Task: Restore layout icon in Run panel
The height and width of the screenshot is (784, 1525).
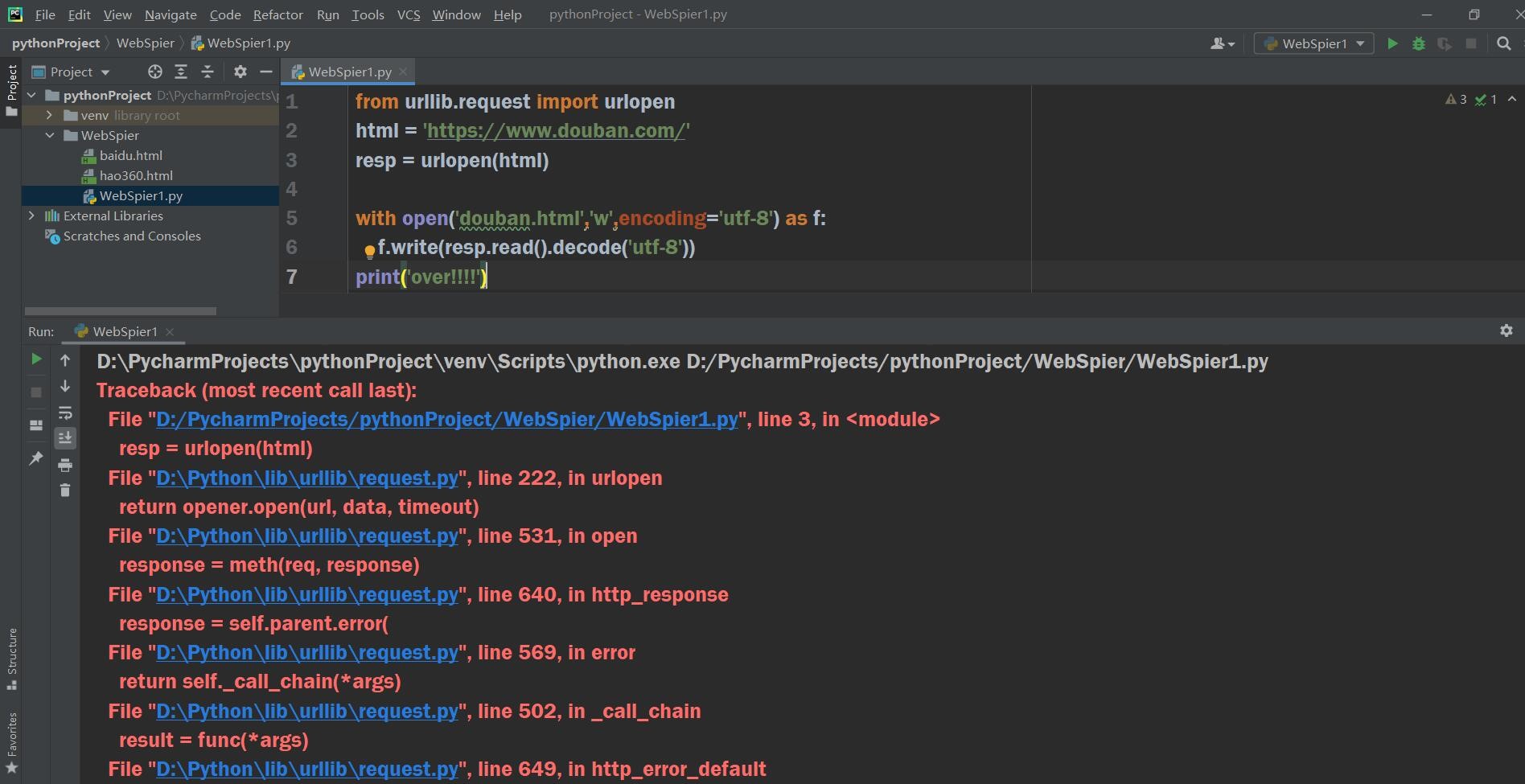Action: 36,425
